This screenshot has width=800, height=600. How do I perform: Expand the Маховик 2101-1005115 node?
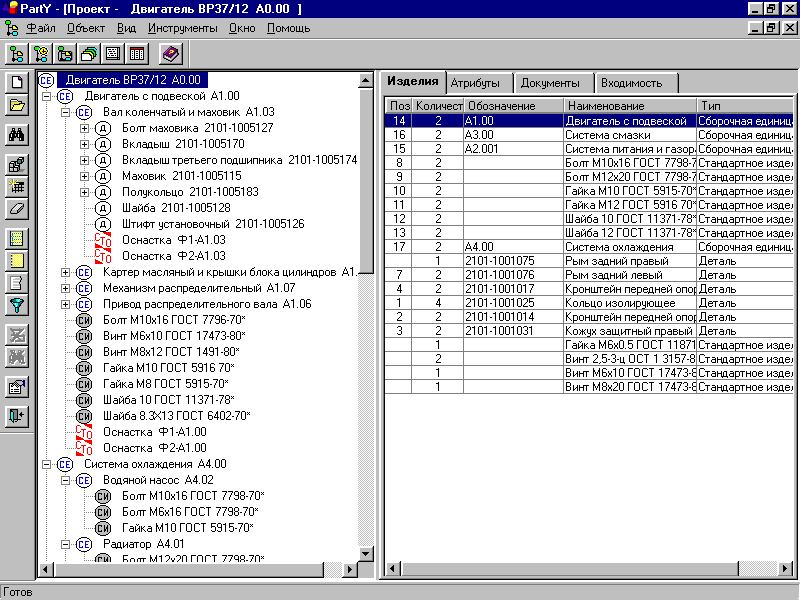tap(84, 176)
